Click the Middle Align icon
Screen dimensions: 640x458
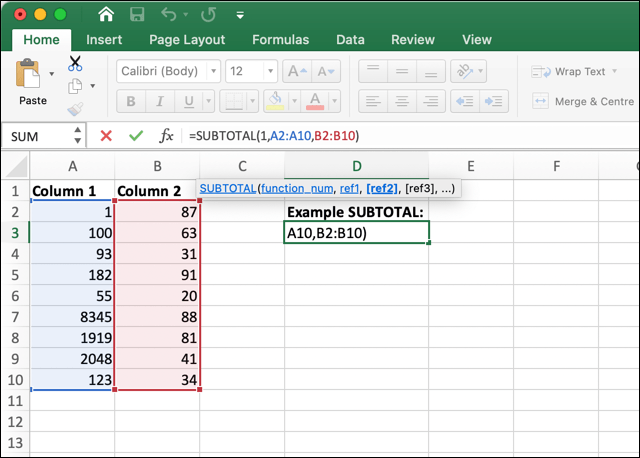[402, 71]
